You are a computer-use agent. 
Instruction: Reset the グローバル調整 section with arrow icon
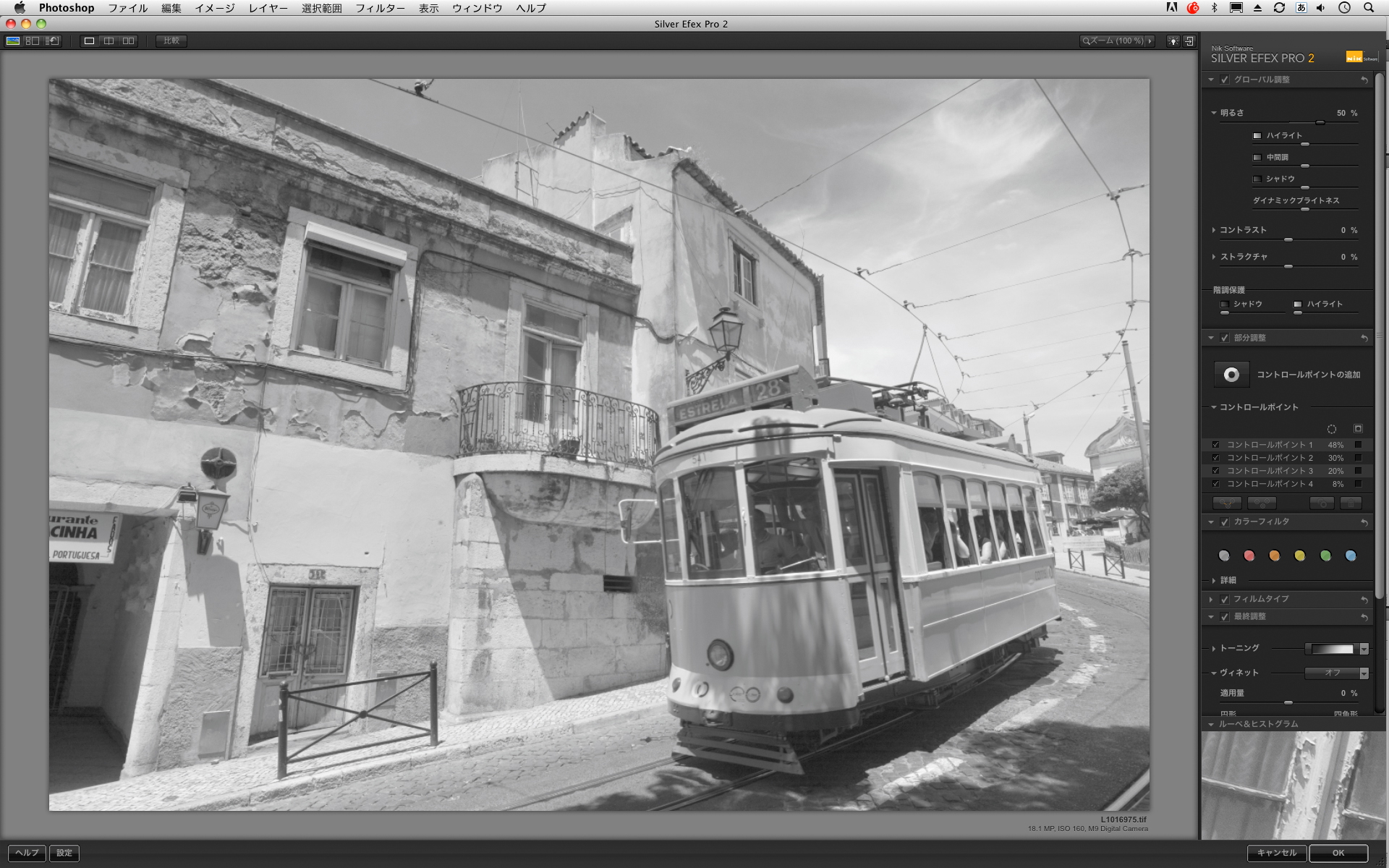(1364, 80)
